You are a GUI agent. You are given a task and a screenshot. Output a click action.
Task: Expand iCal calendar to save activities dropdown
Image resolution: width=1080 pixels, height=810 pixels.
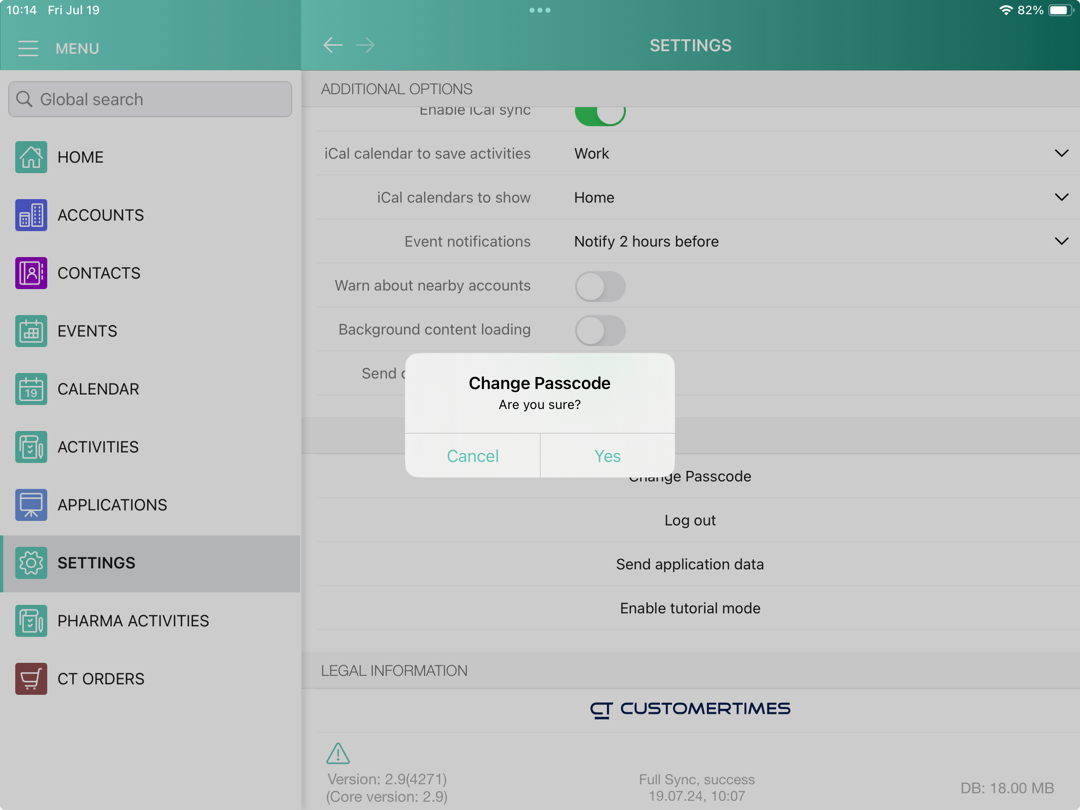coord(1061,154)
